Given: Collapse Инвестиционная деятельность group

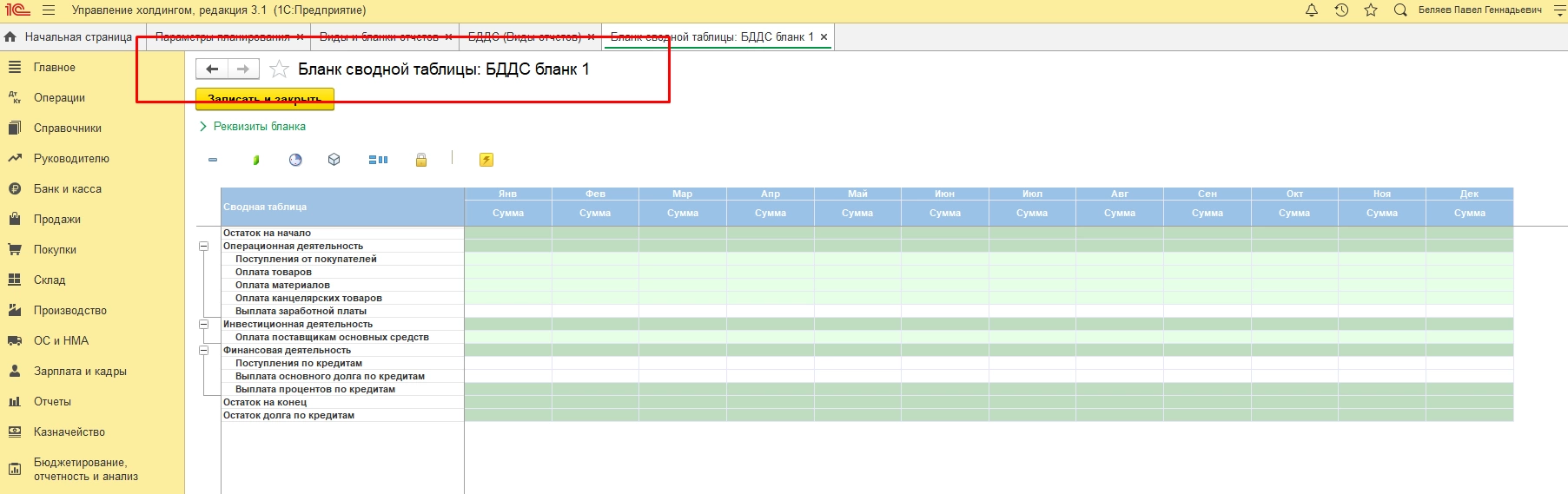Looking at the screenshot, I should 204,324.
